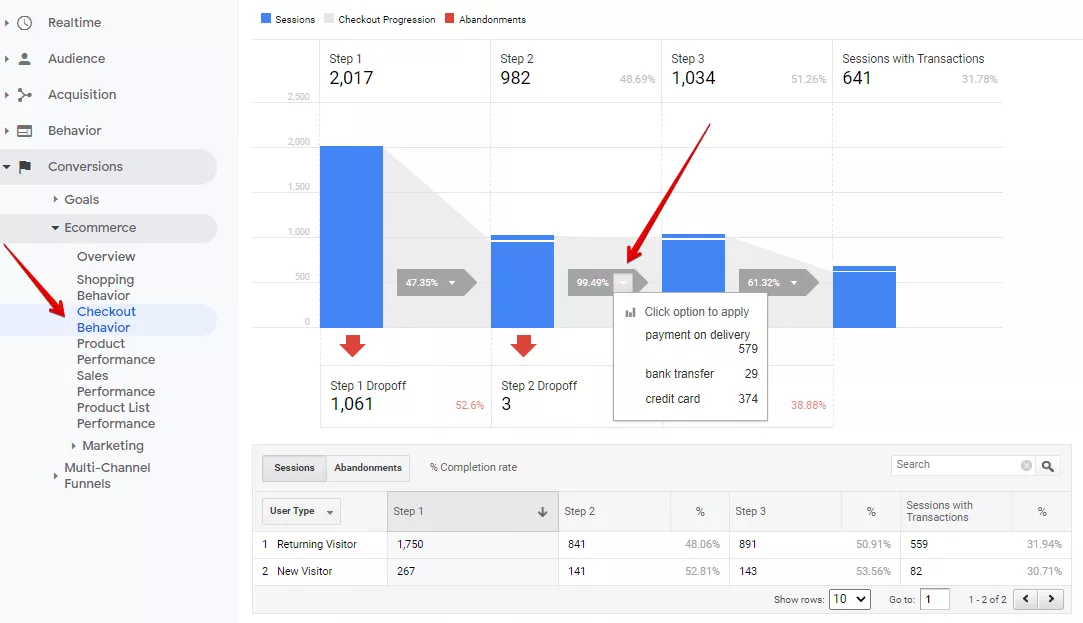Viewport: 1083px width, 623px height.
Task: Click the Audience person icon
Action: (x=24, y=59)
